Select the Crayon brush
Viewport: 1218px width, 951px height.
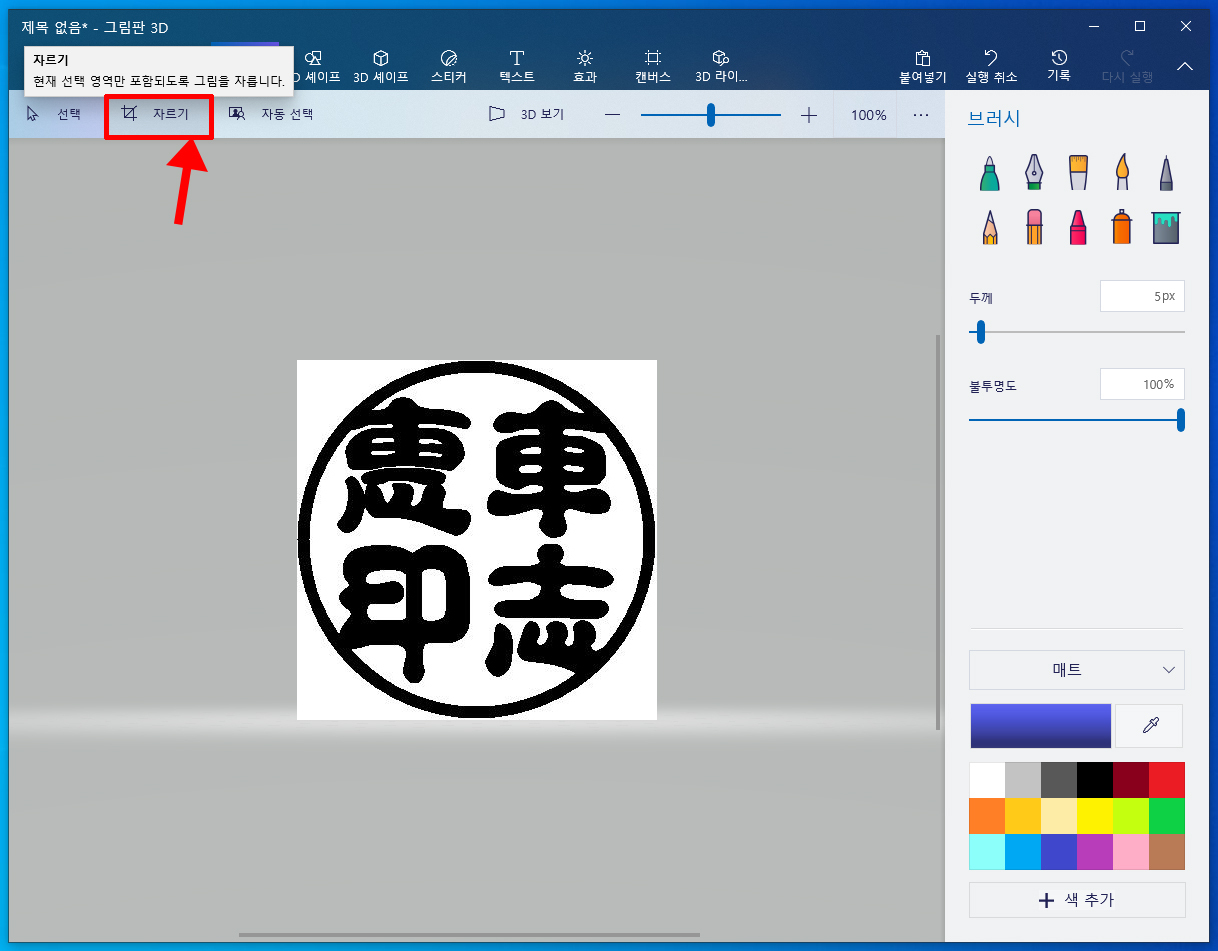[x=1078, y=227]
